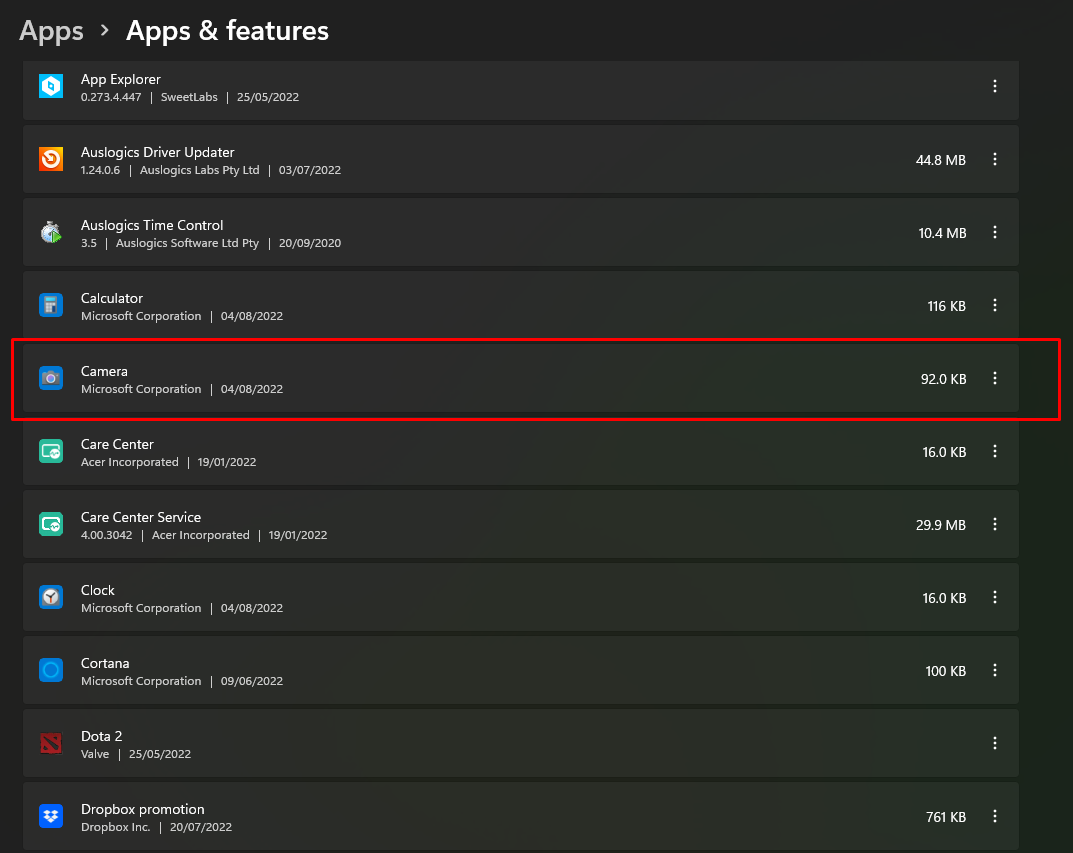
Task: Click the Cortana app icon
Action: point(51,670)
